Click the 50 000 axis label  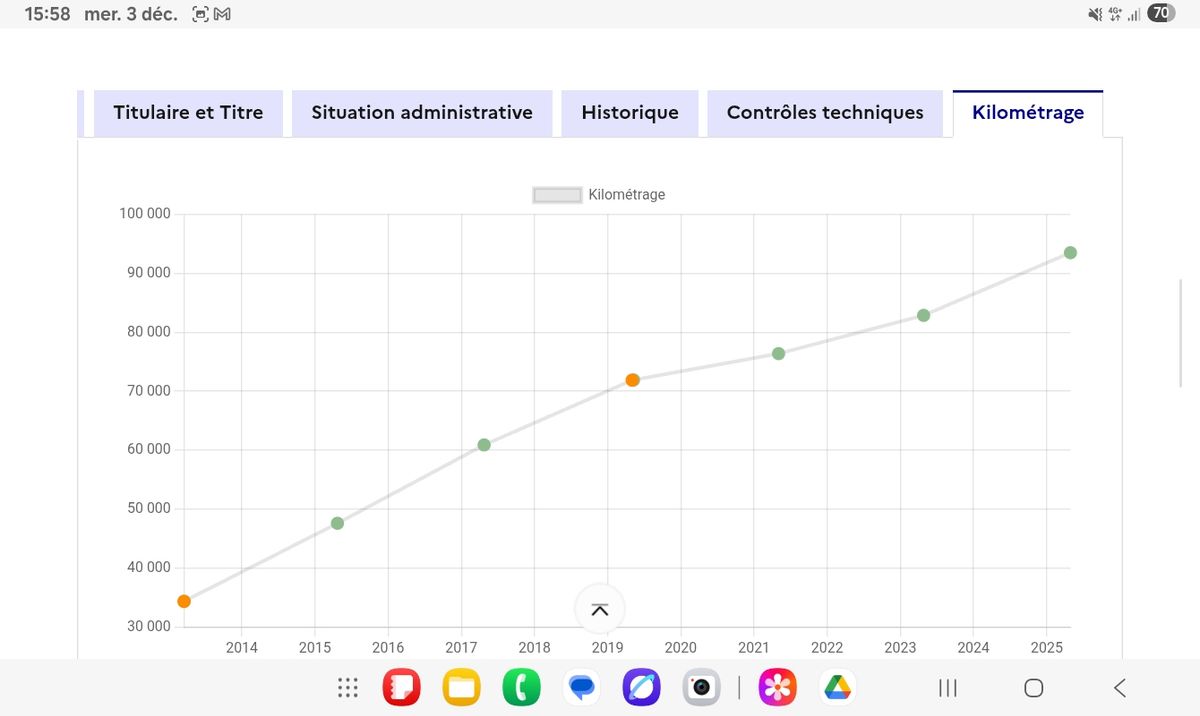(x=149, y=509)
